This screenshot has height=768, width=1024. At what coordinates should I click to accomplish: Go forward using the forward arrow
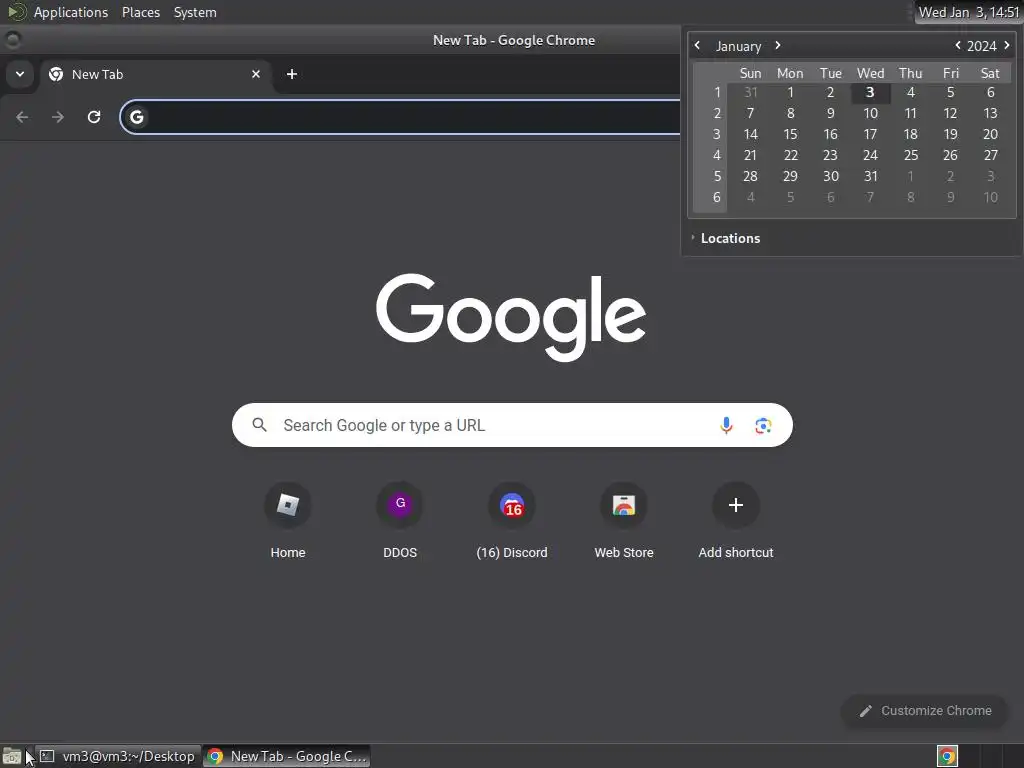point(58,117)
